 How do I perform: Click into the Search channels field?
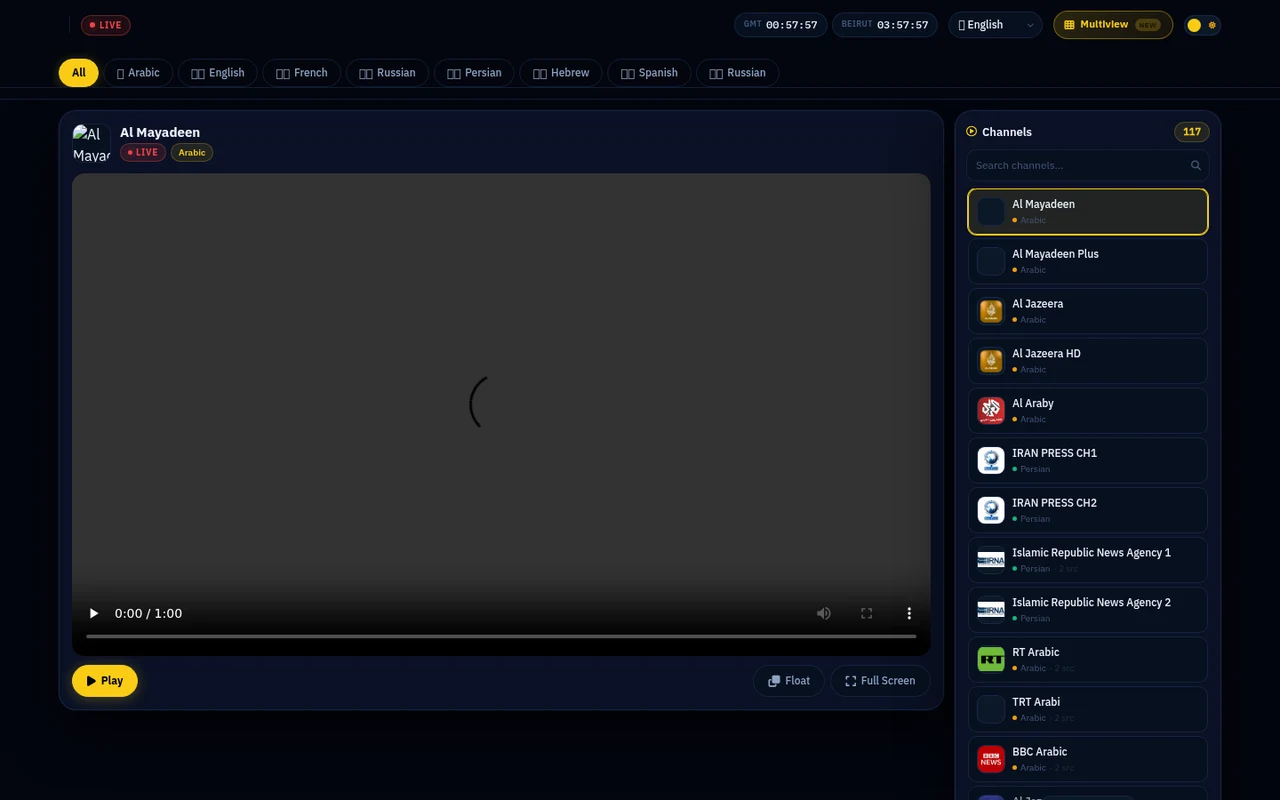(x=1088, y=166)
